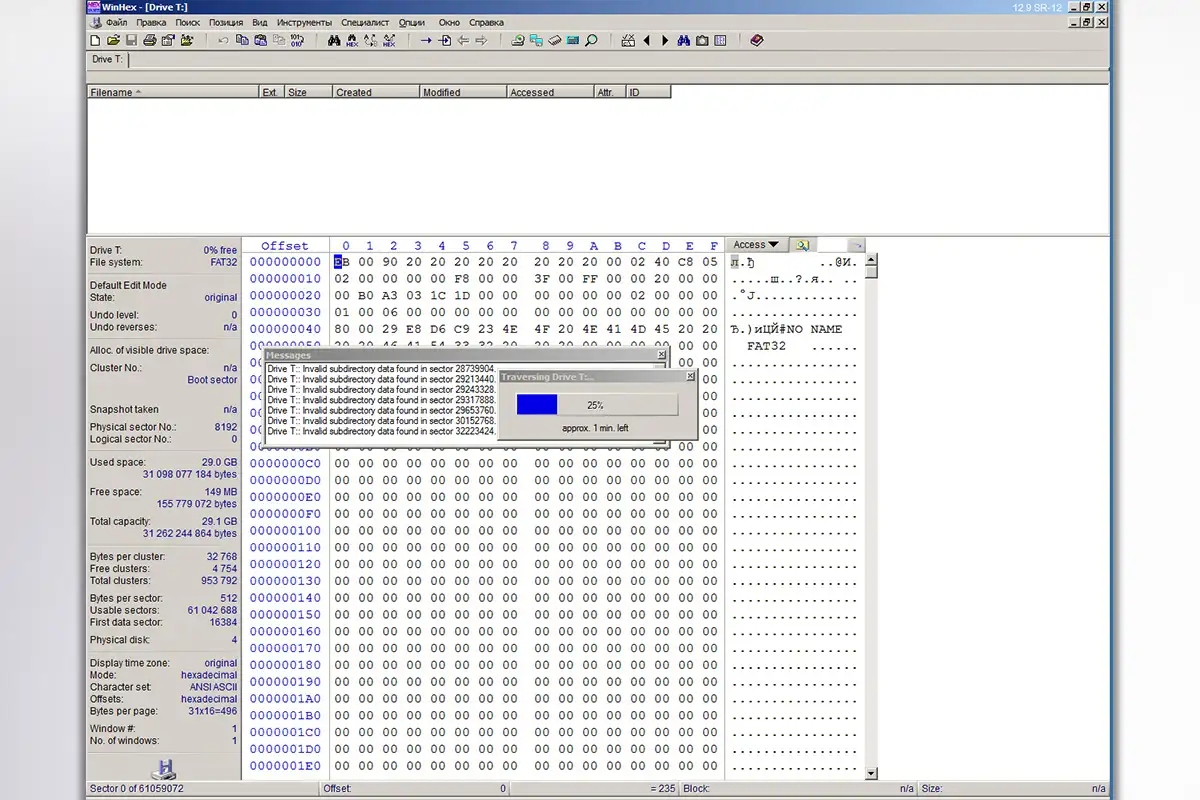Click the Go To Offset arrow icon
This screenshot has width=1200, height=800.
click(x=426, y=41)
